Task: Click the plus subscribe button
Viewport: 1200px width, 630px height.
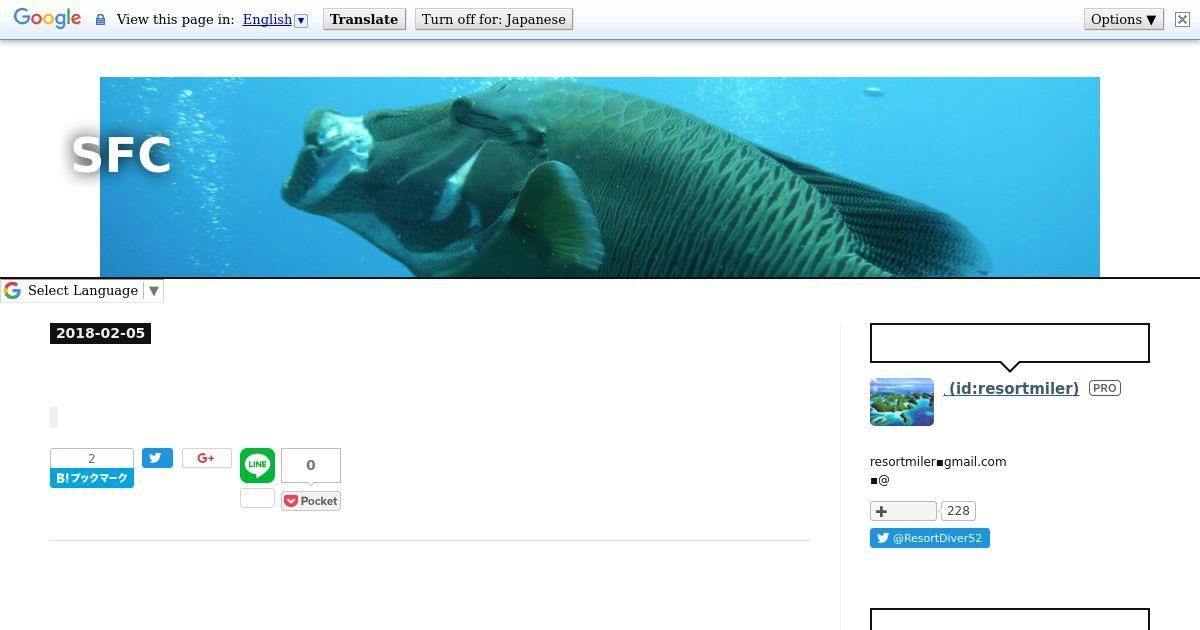Action: tap(903, 511)
